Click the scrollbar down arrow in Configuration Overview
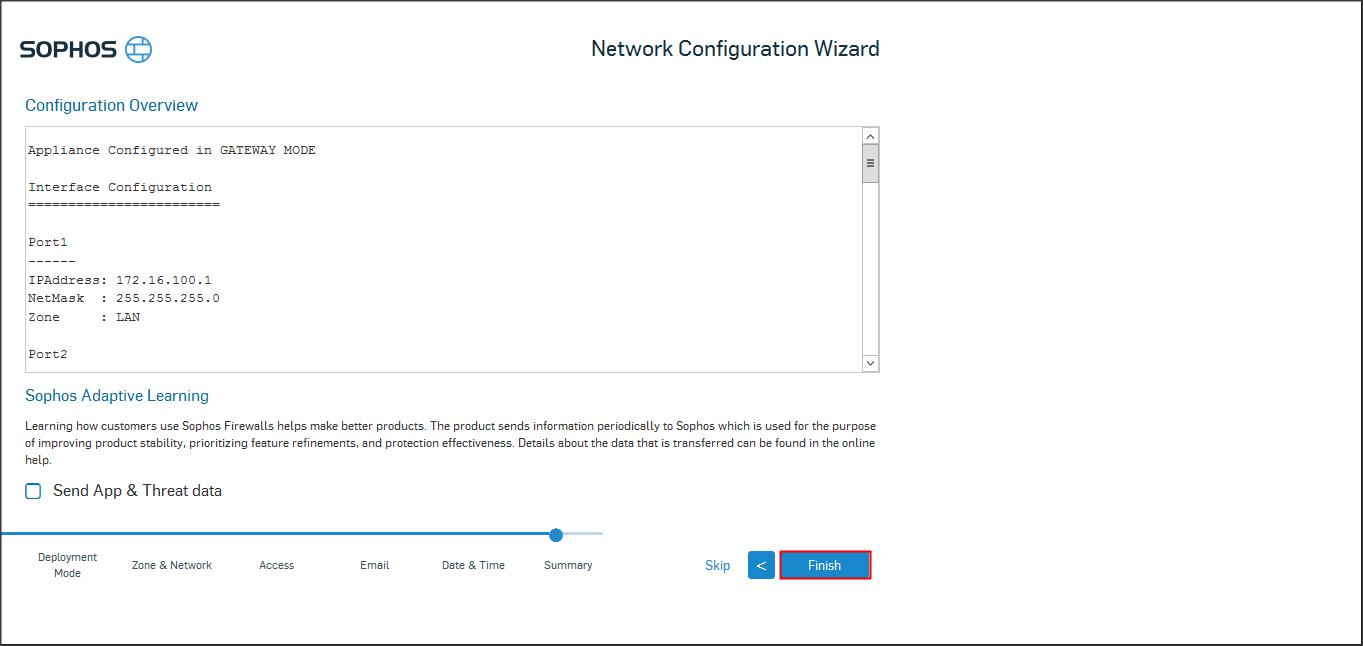Screen dimensions: 1363x646 (x=870, y=363)
